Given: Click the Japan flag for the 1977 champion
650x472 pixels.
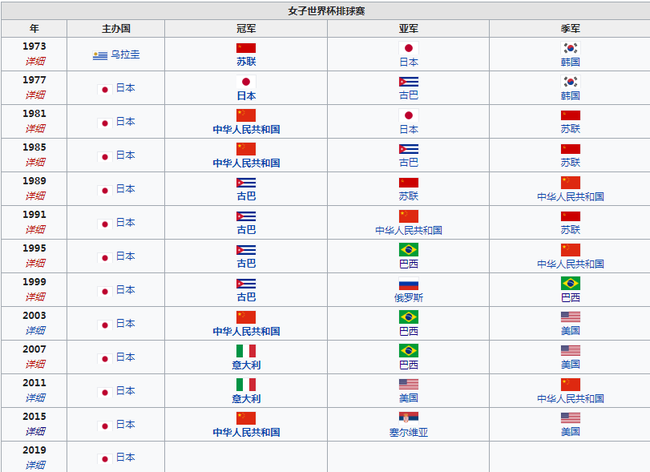Looking at the screenshot, I should pyautogui.click(x=246, y=82).
